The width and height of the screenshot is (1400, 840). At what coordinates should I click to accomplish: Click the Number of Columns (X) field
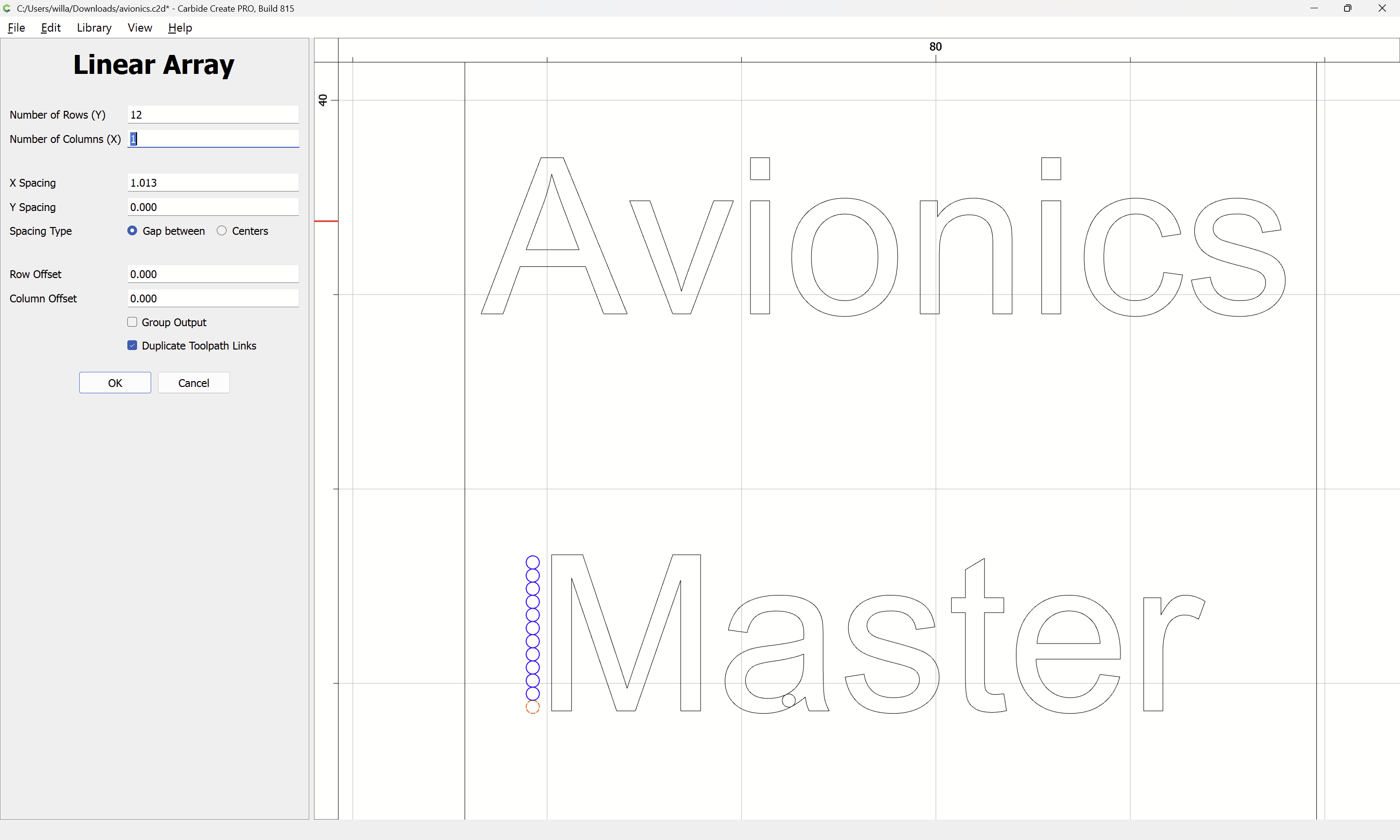213,139
